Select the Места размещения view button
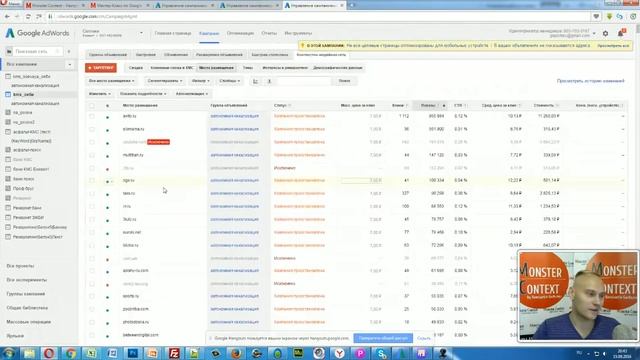Screen dimensions: 640x360 216,68
